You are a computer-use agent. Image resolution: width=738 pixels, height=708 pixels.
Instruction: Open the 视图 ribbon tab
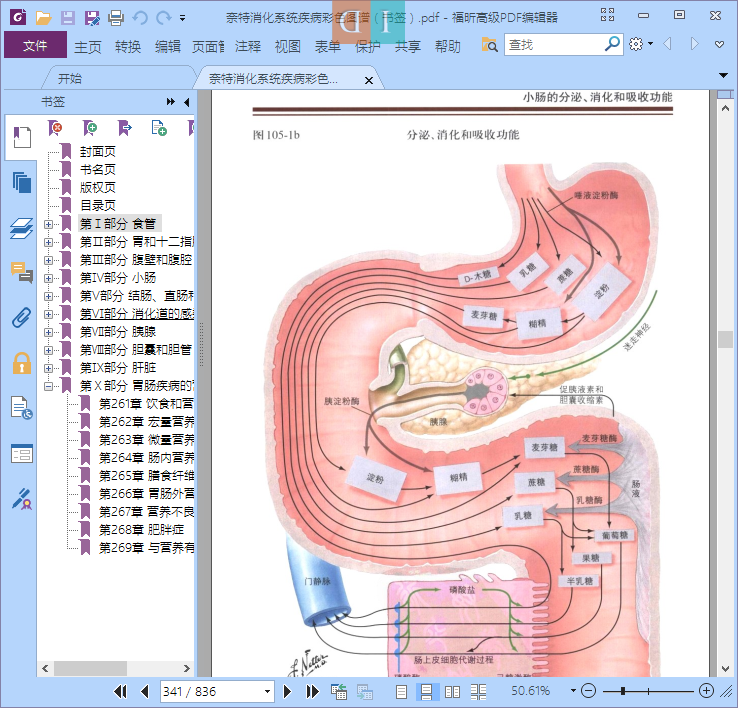point(288,47)
